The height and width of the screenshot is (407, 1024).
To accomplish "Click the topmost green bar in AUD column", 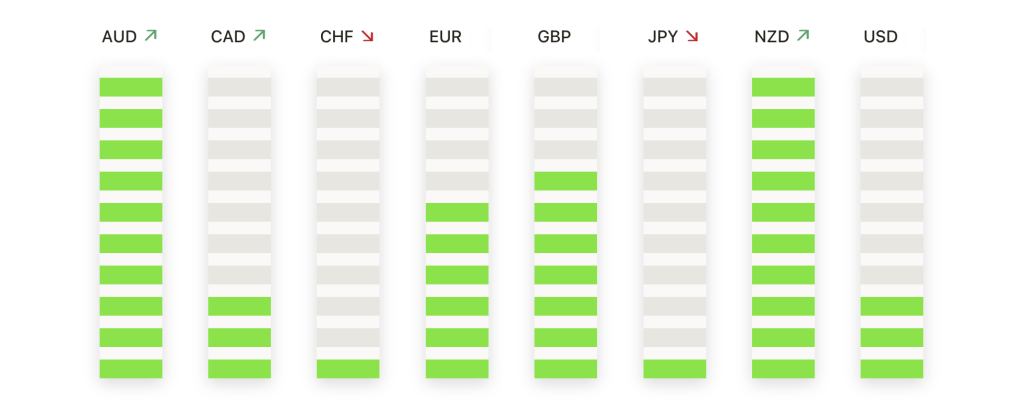I will pos(131,87).
